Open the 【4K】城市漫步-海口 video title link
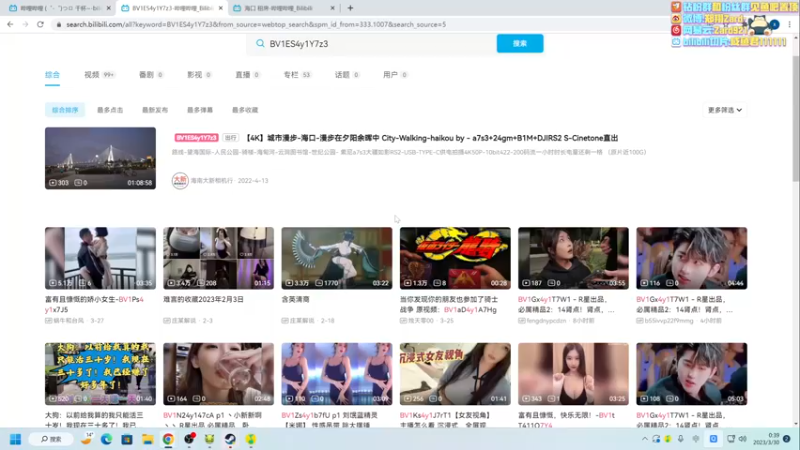The height and width of the screenshot is (450, 800). click(431, 138)
